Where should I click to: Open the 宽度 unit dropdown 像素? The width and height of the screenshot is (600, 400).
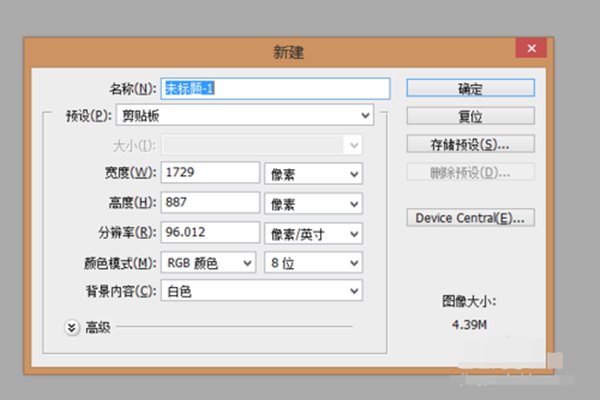313,174
